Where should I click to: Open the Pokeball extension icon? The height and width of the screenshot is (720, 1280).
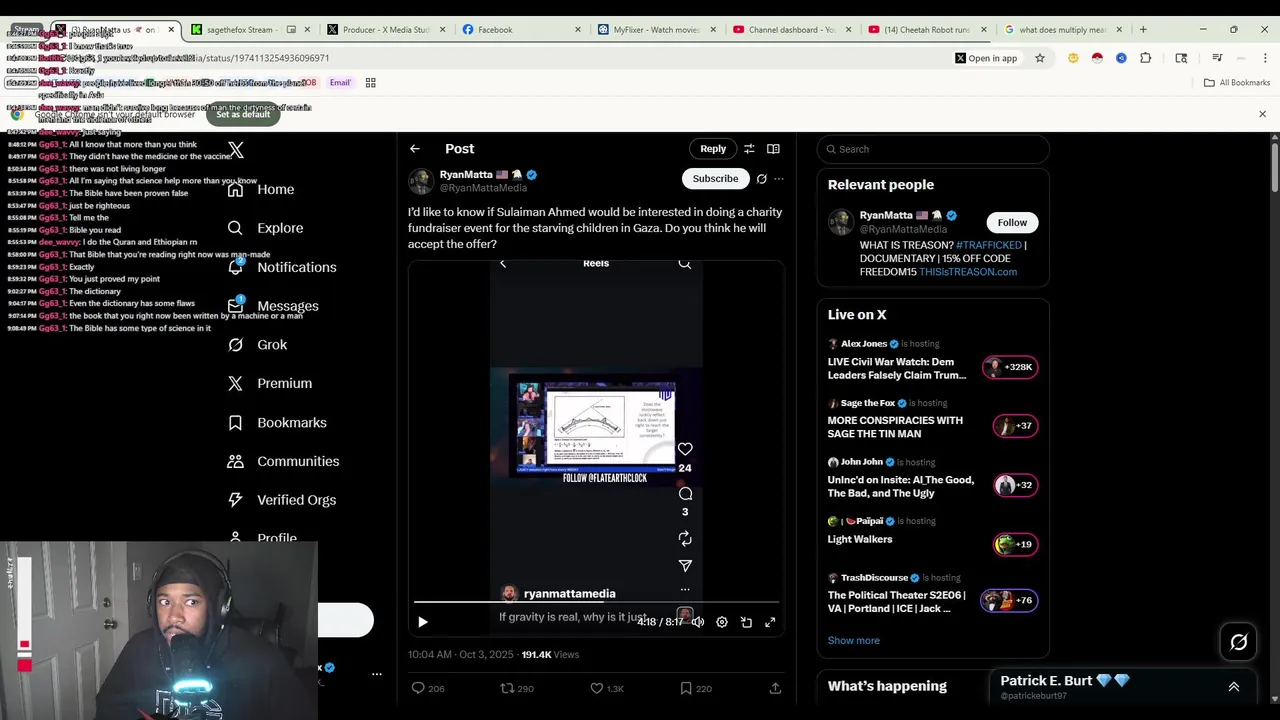pos(1097,58)
